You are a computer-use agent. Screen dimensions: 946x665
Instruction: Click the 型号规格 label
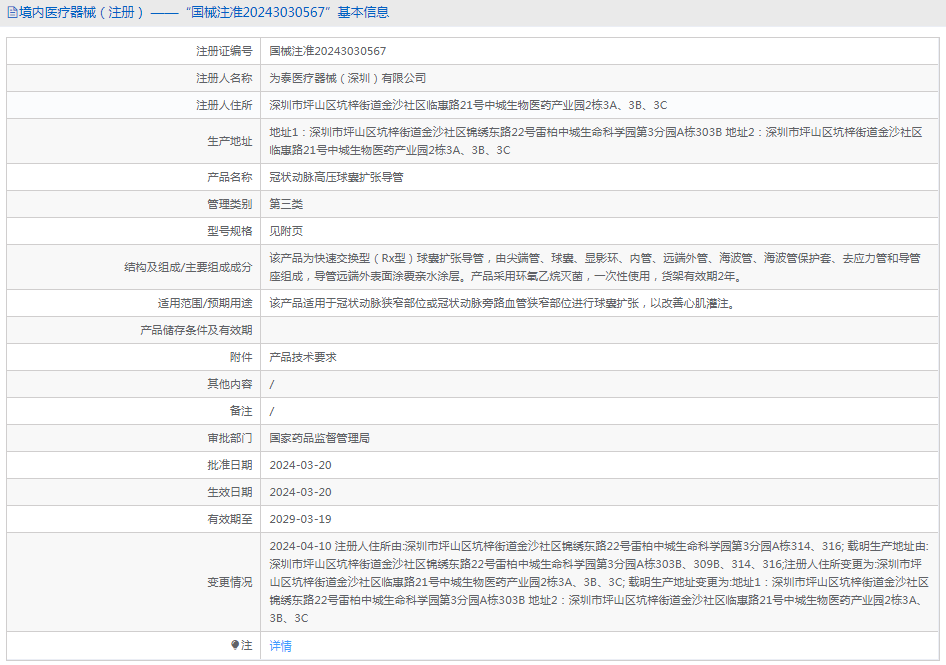(230, 232)
